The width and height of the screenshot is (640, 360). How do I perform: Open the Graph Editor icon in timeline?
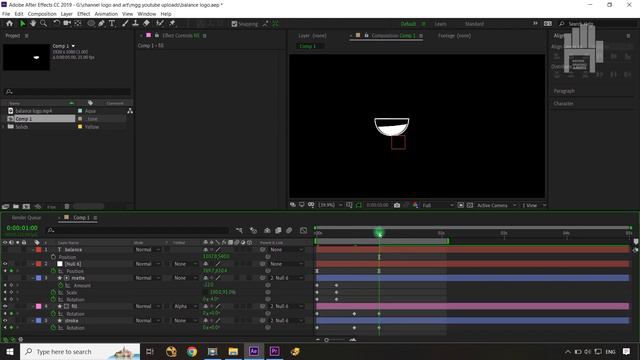click(303, 231)
